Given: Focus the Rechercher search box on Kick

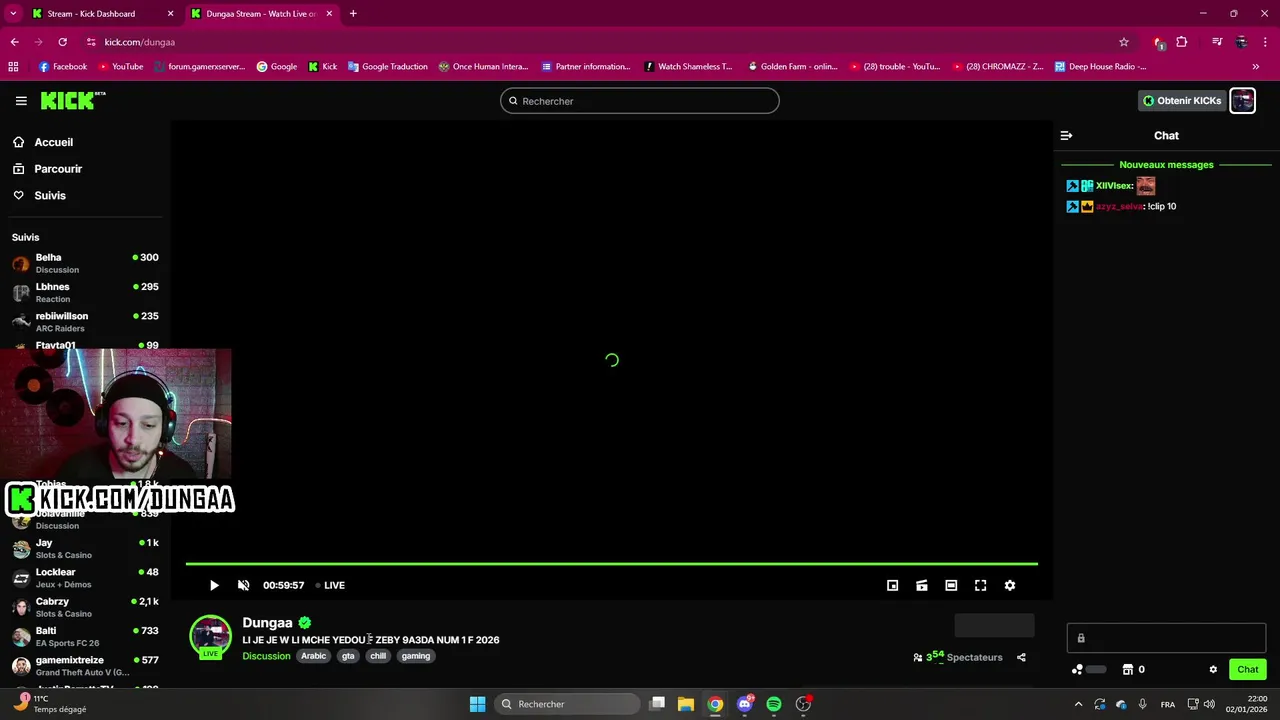Looking at the screenshot, I should pyautogui.click(x=640, y=101).
